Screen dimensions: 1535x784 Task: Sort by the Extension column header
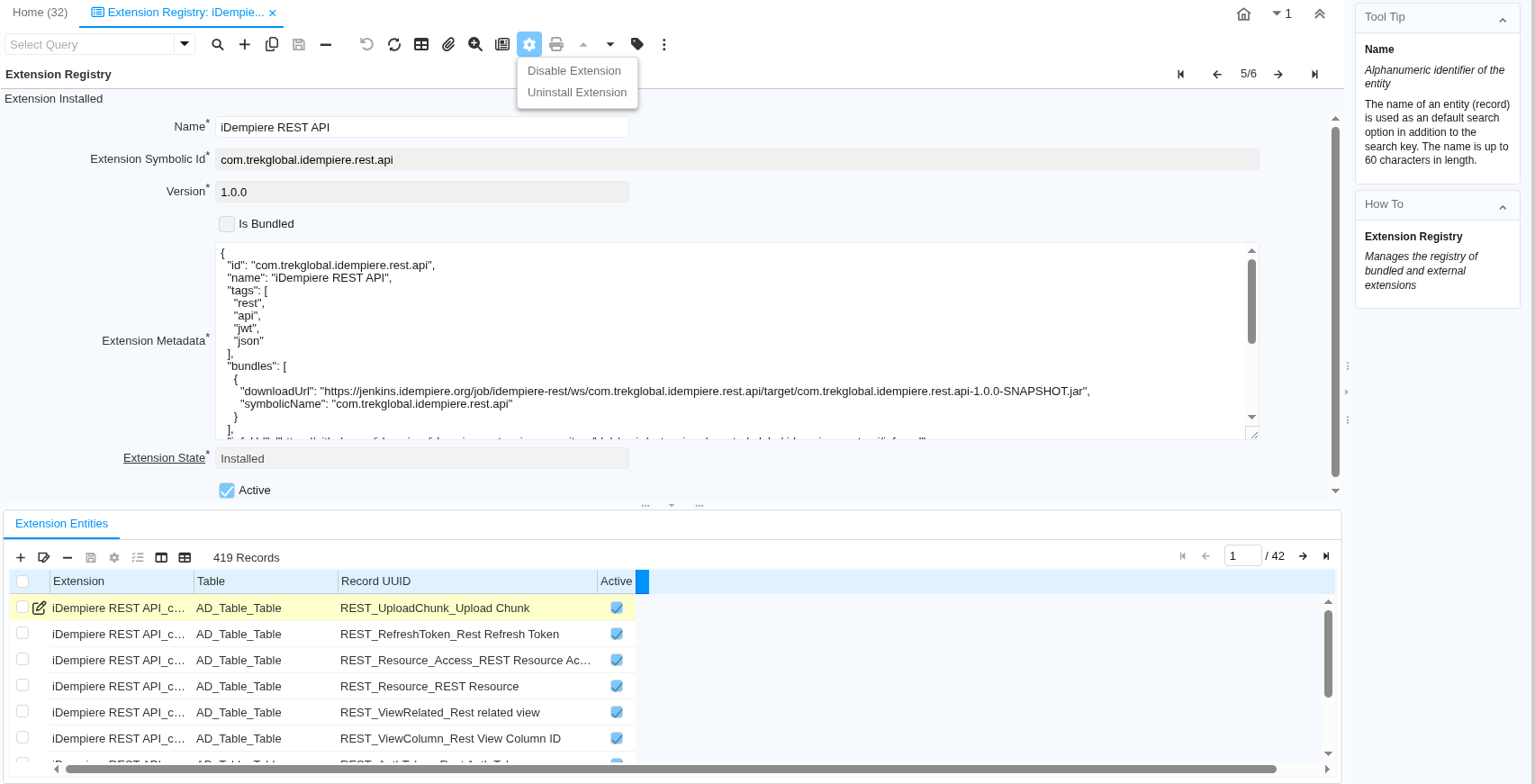pos(122,581)
